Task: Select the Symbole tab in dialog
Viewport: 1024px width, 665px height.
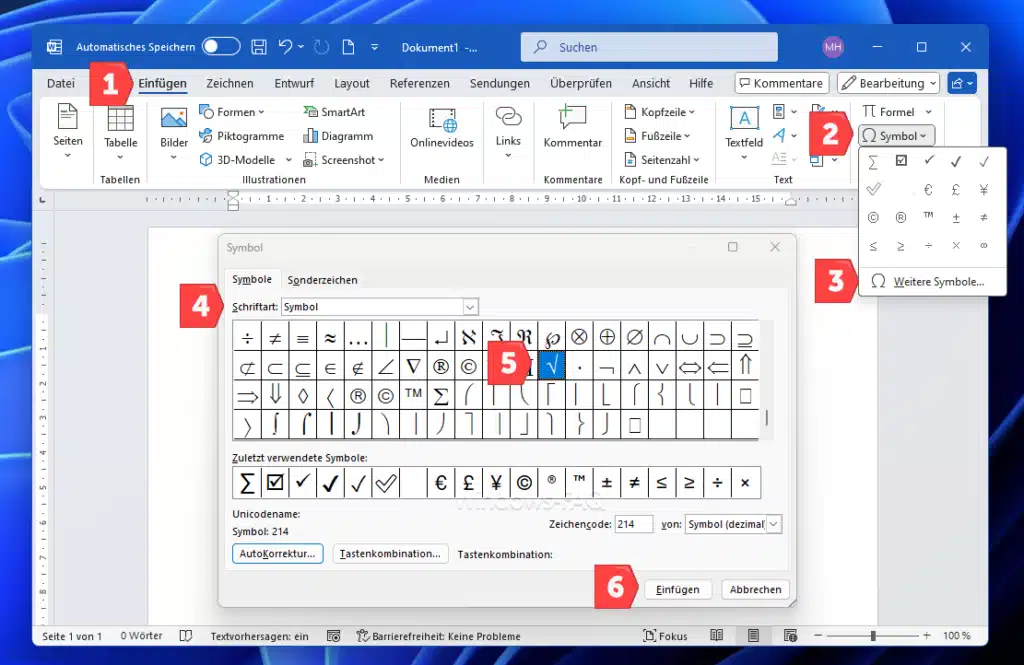Action: point(252,280)
